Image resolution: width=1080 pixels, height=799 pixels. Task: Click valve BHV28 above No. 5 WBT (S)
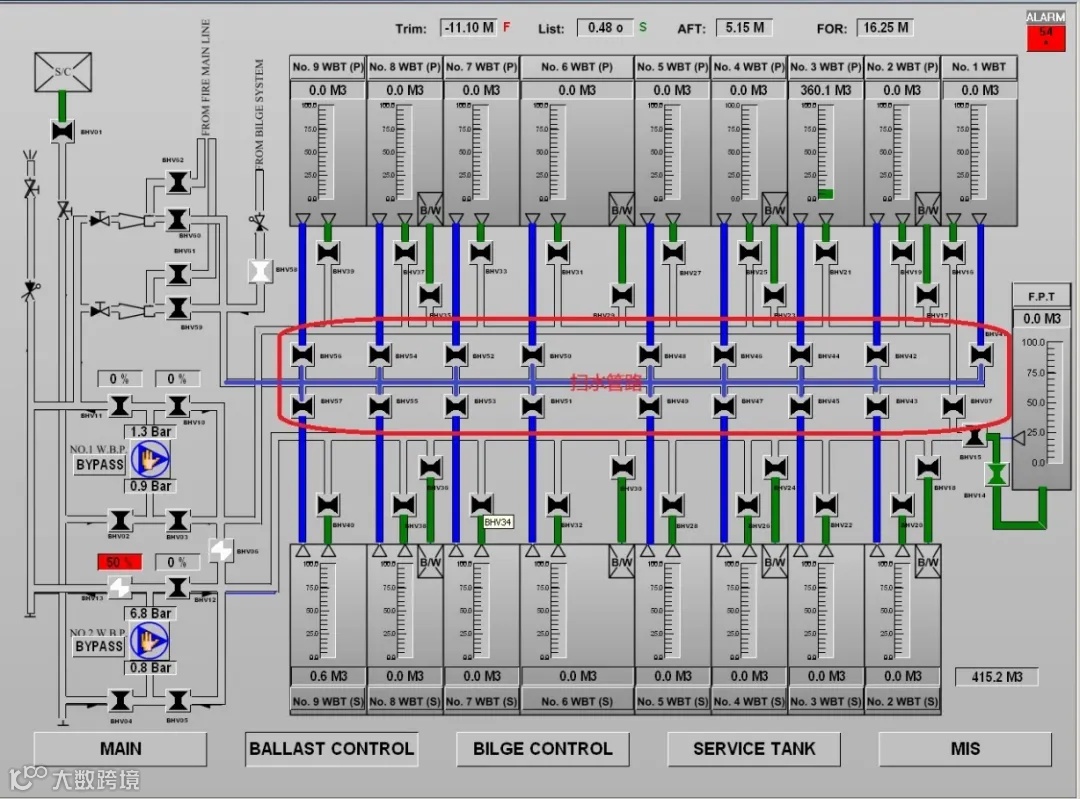pos(673,505)
